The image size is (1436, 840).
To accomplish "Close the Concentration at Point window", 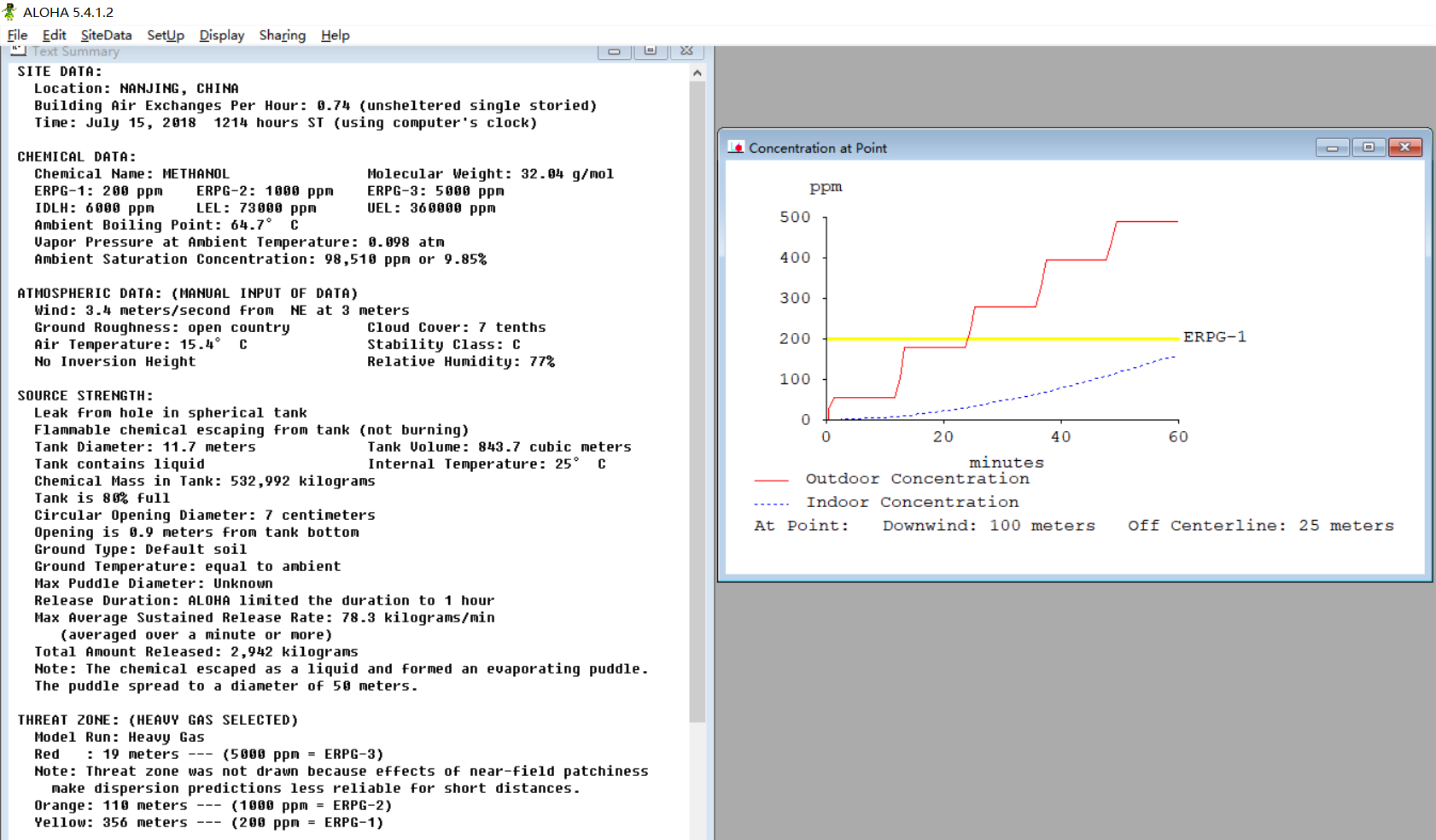I will 1404,148.
